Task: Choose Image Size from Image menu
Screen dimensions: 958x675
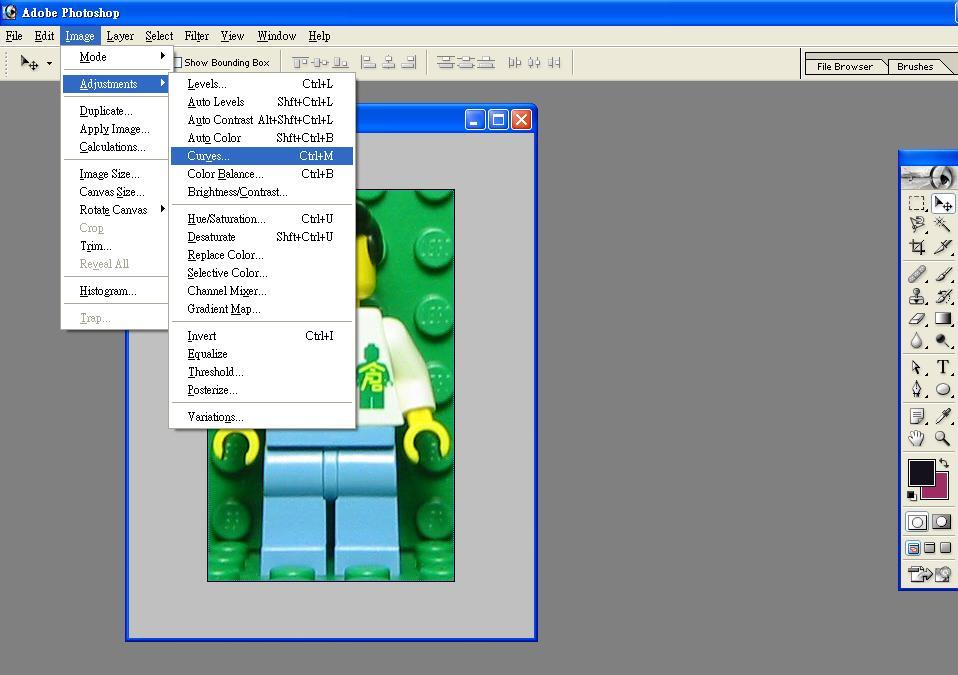Action: (x=115, y=174)
